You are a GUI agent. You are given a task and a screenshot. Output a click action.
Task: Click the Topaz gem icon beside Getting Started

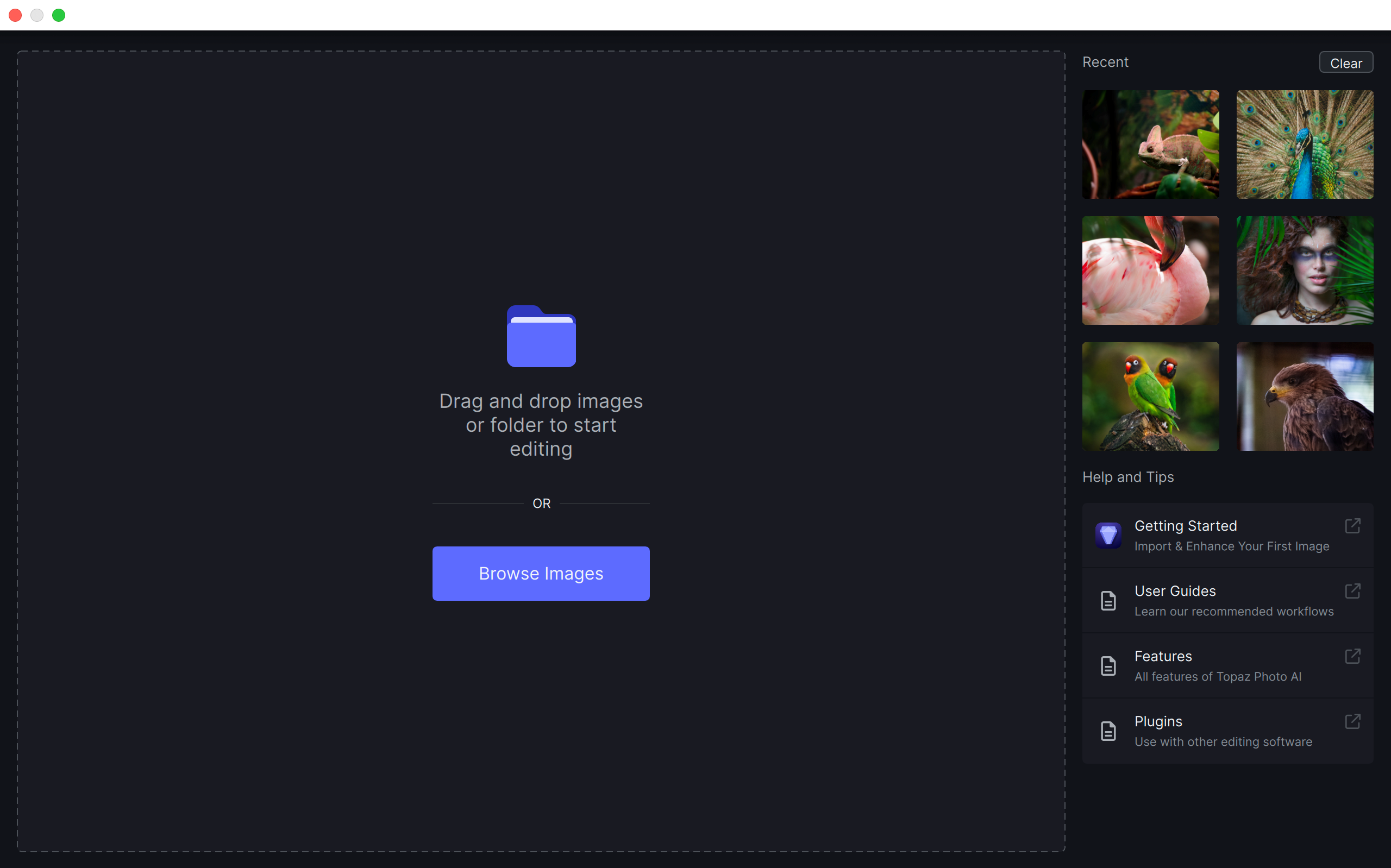tap(1108, 535)
